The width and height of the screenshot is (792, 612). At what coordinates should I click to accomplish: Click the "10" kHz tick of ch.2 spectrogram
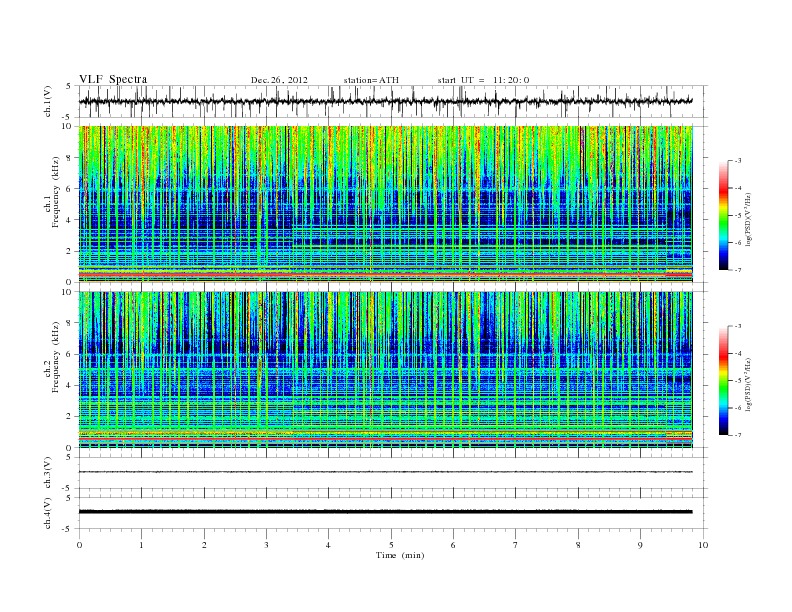69,292
